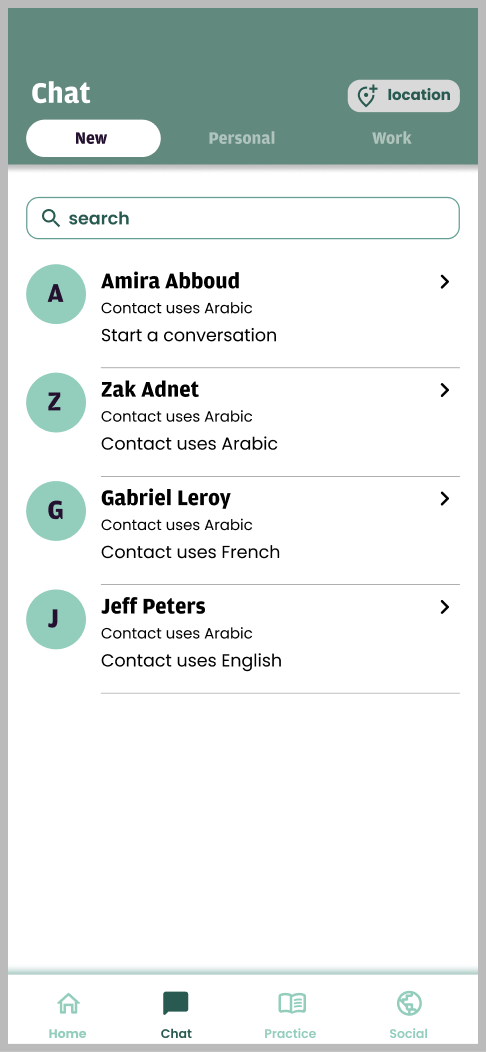This screenshot has height=1052, width=487.
Task: Switch to the Personal tab
Action: [241, 138]
